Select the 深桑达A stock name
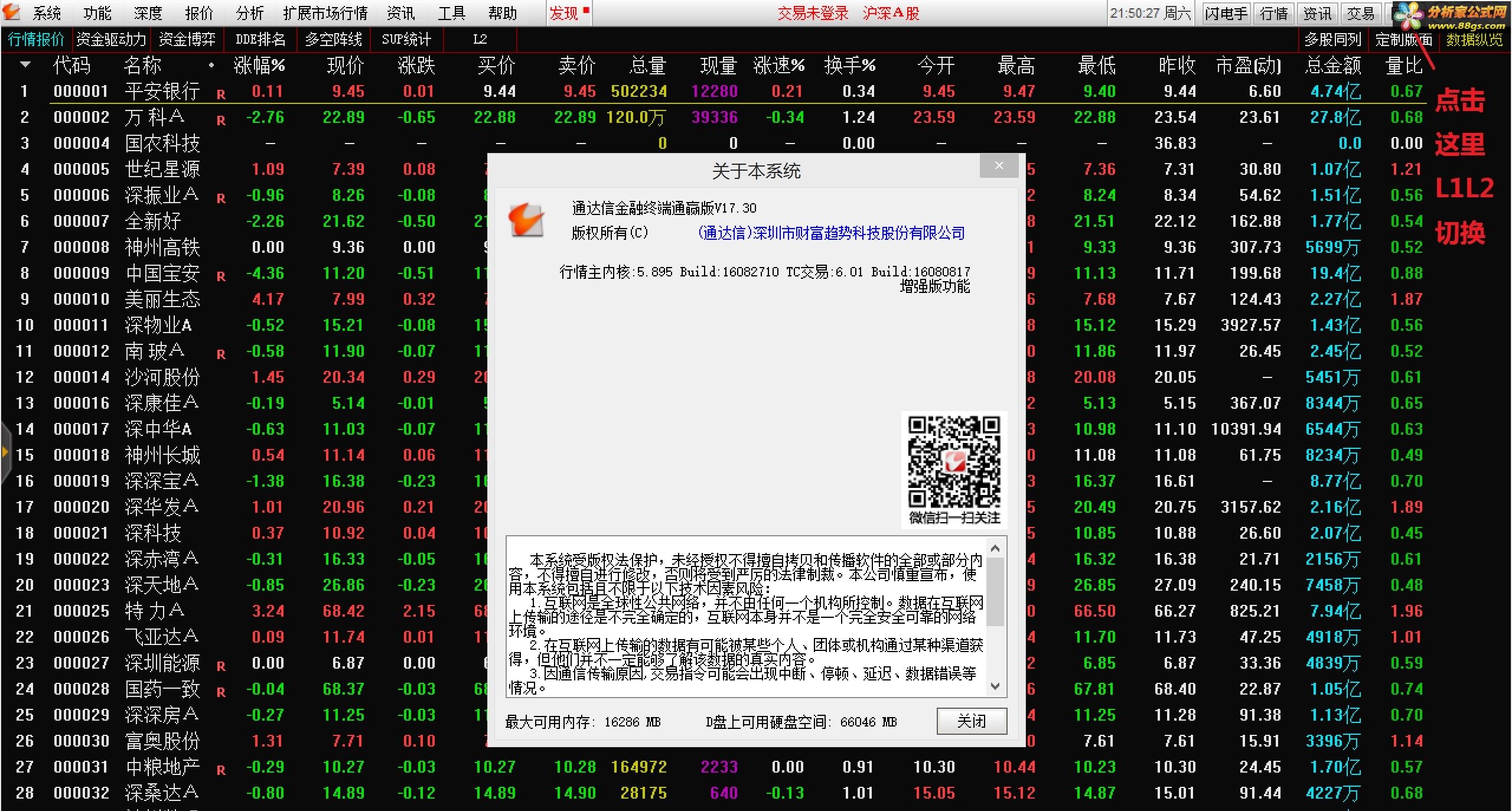This screenshot has width=1512, height=811. coord(161,793)
